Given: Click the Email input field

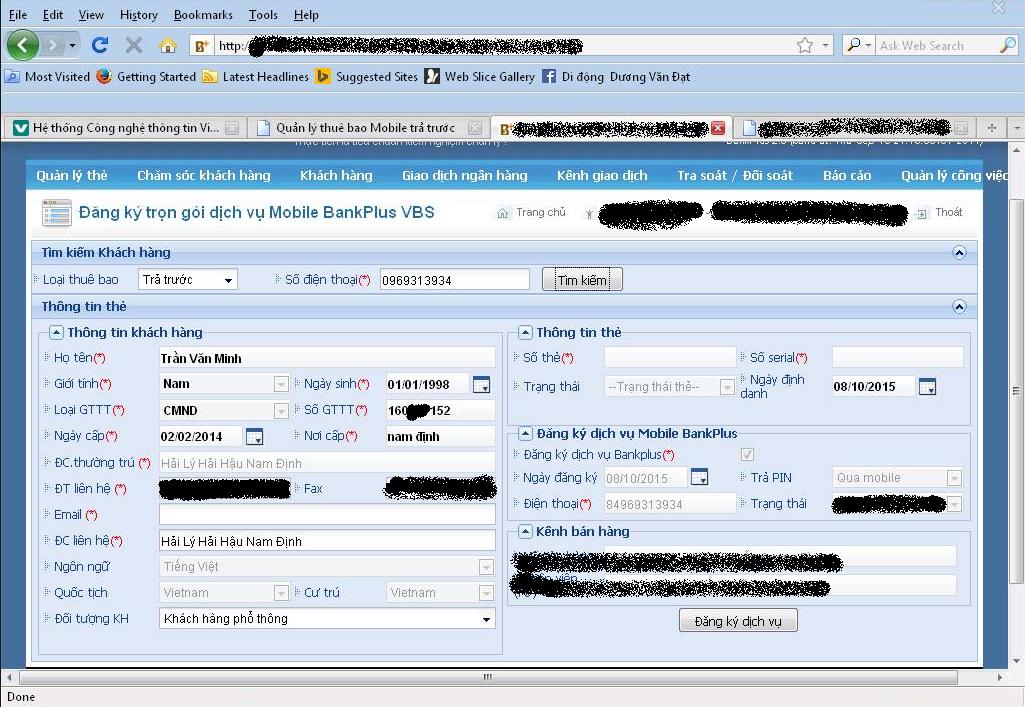Looking at the screenshot, I should click(x=327, y=514).
